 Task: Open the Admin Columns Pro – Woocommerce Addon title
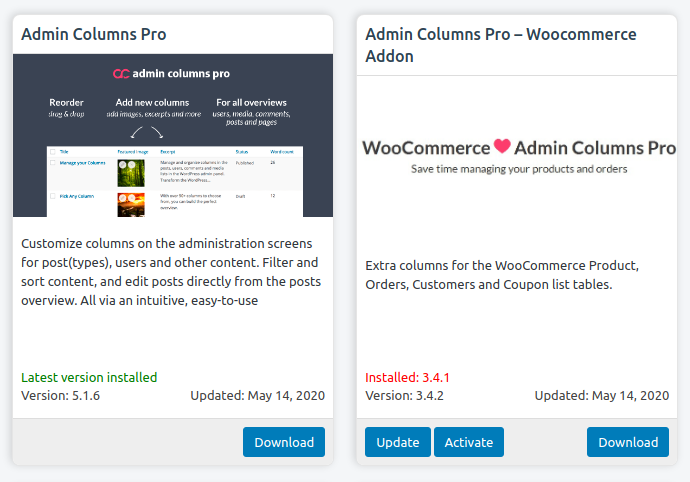(501, 45)
